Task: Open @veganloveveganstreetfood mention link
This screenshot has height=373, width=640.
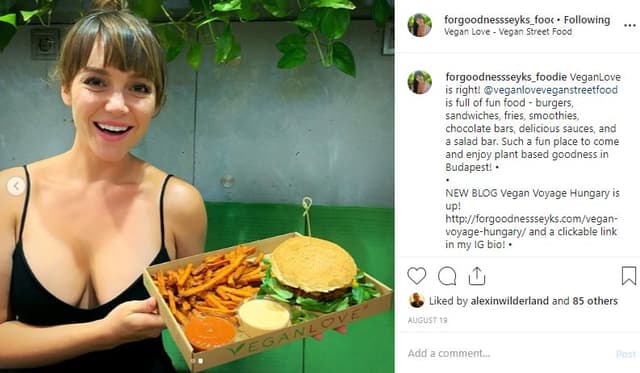Action: pos(551,90)
